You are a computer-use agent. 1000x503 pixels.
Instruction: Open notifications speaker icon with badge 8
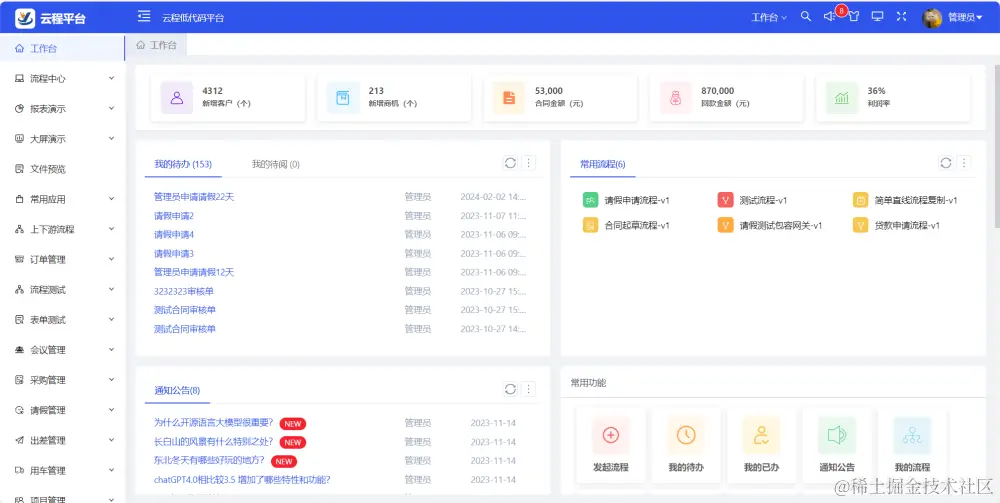tap(830, 17)
